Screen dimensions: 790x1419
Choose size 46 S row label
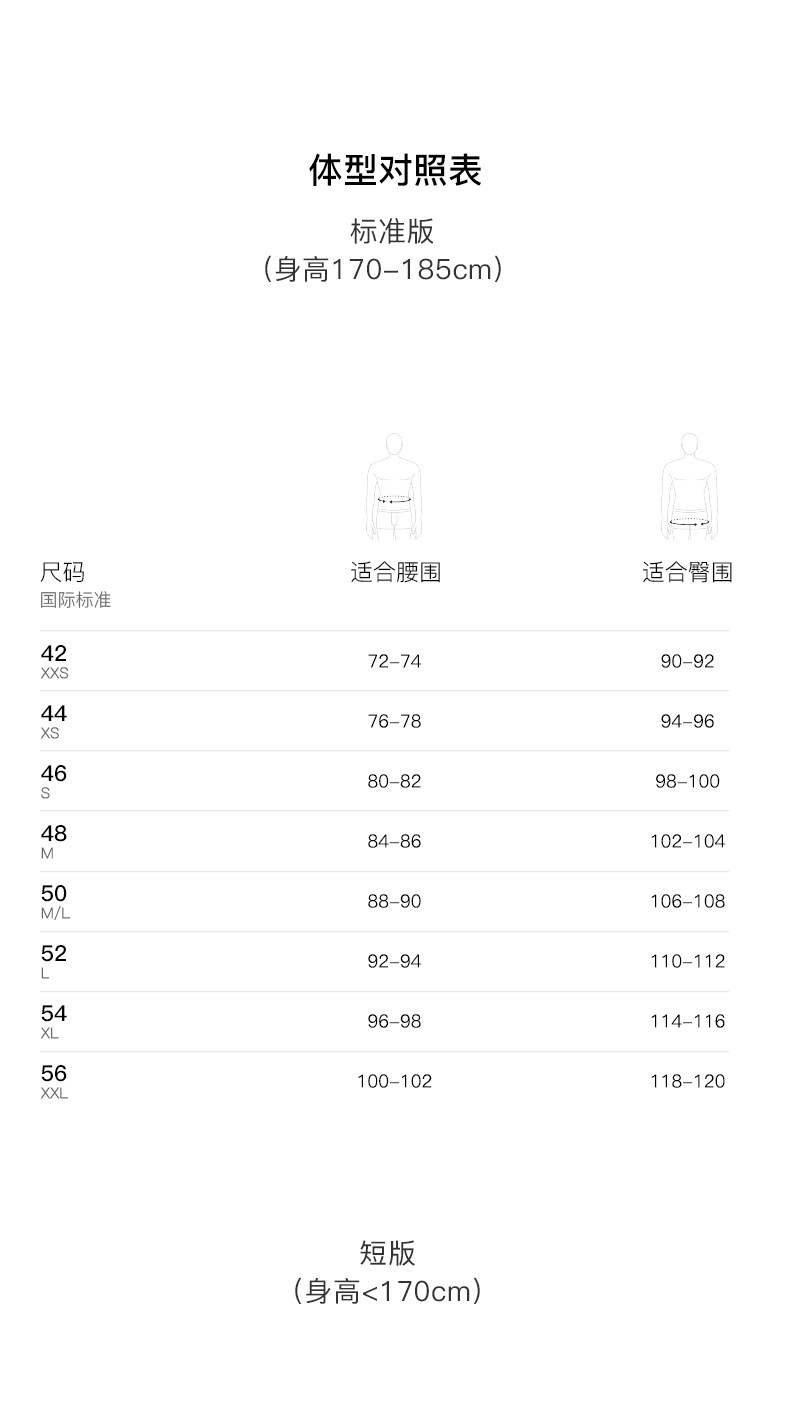[x=53, y=780]
